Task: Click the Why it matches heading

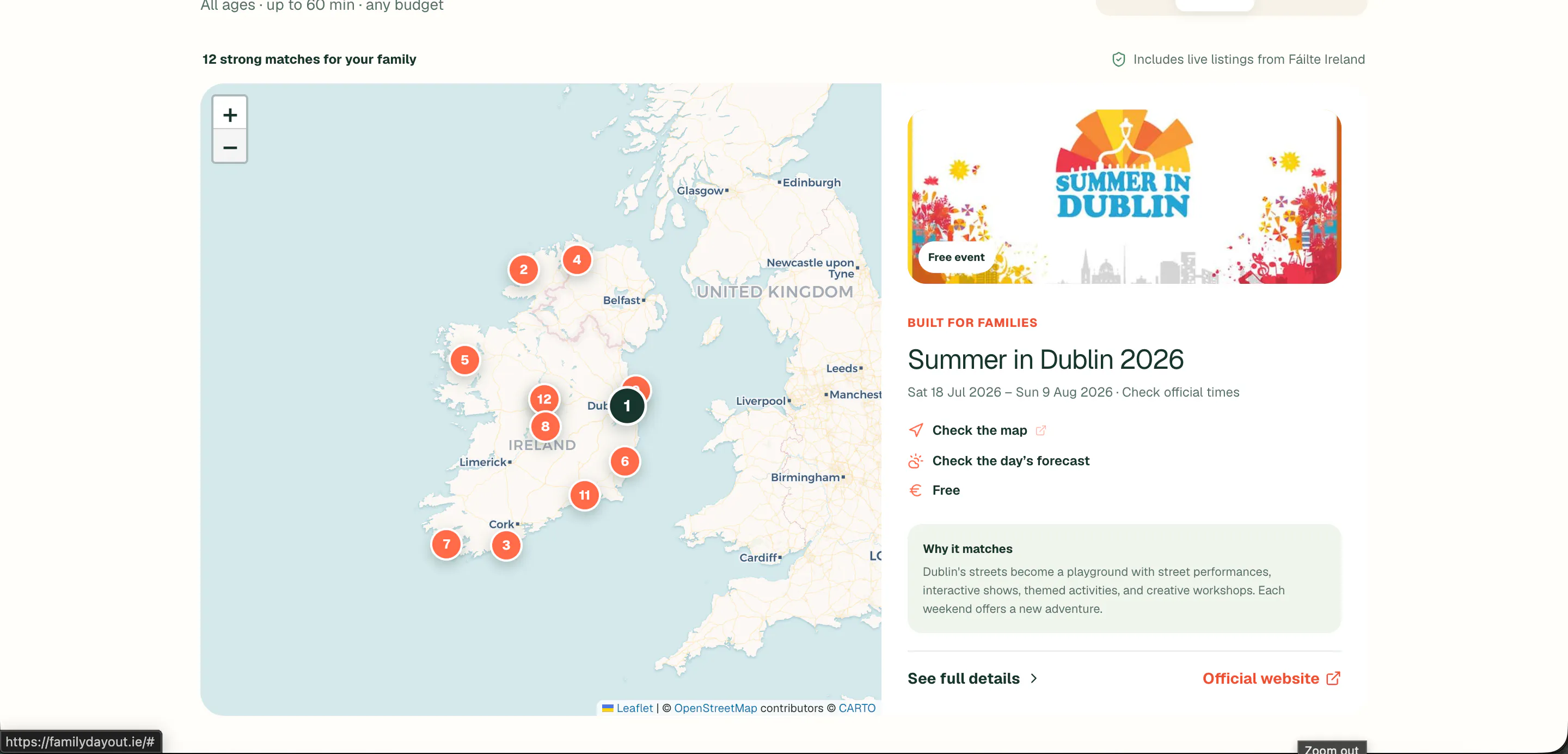Action: pyautogui.click(x=967, y=549)
